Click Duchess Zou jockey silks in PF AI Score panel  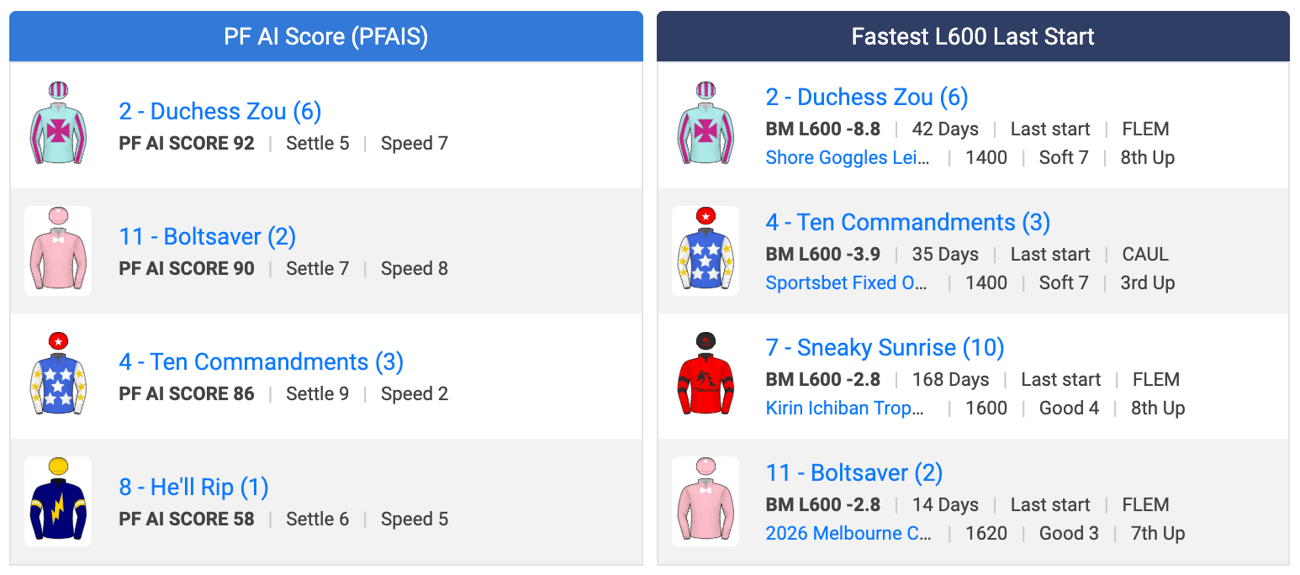tap(58, 126)
